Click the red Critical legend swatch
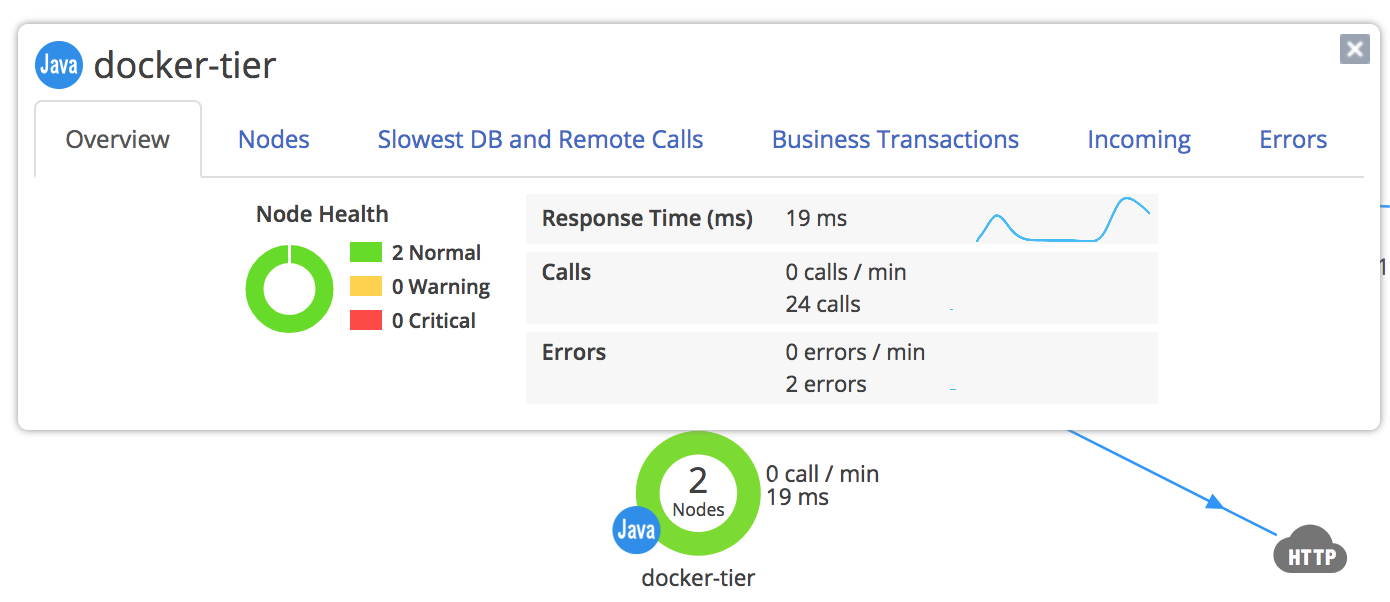 (366, 321)
